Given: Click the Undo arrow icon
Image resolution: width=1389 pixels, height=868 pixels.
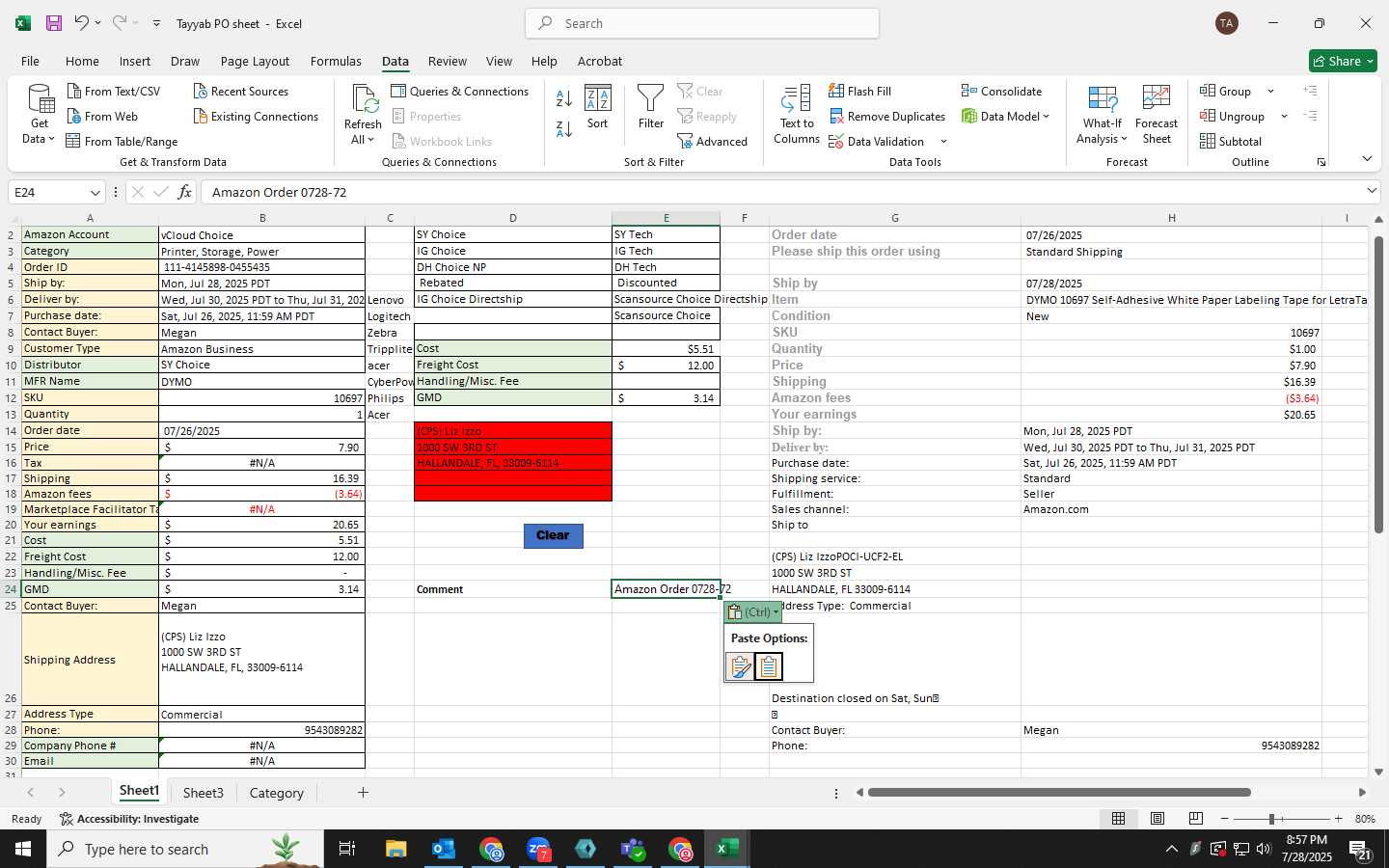Looking at the screenshot, I should pyautogui.click(x=82, y=23).
